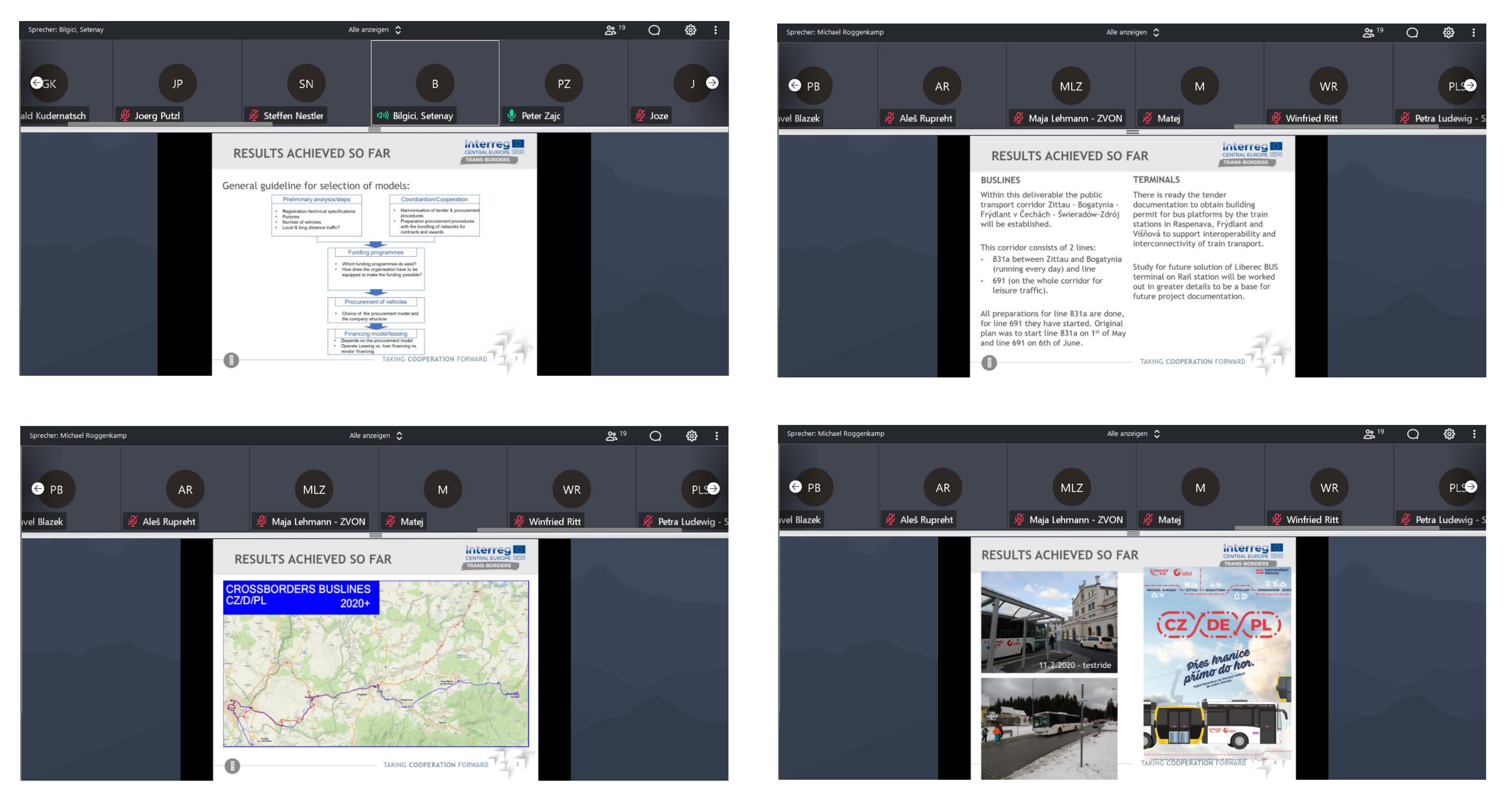Open chat bubble in the General guideline slide window
Screen dimensions: 1512x800
pyautogui.click(x=654, y=30)
